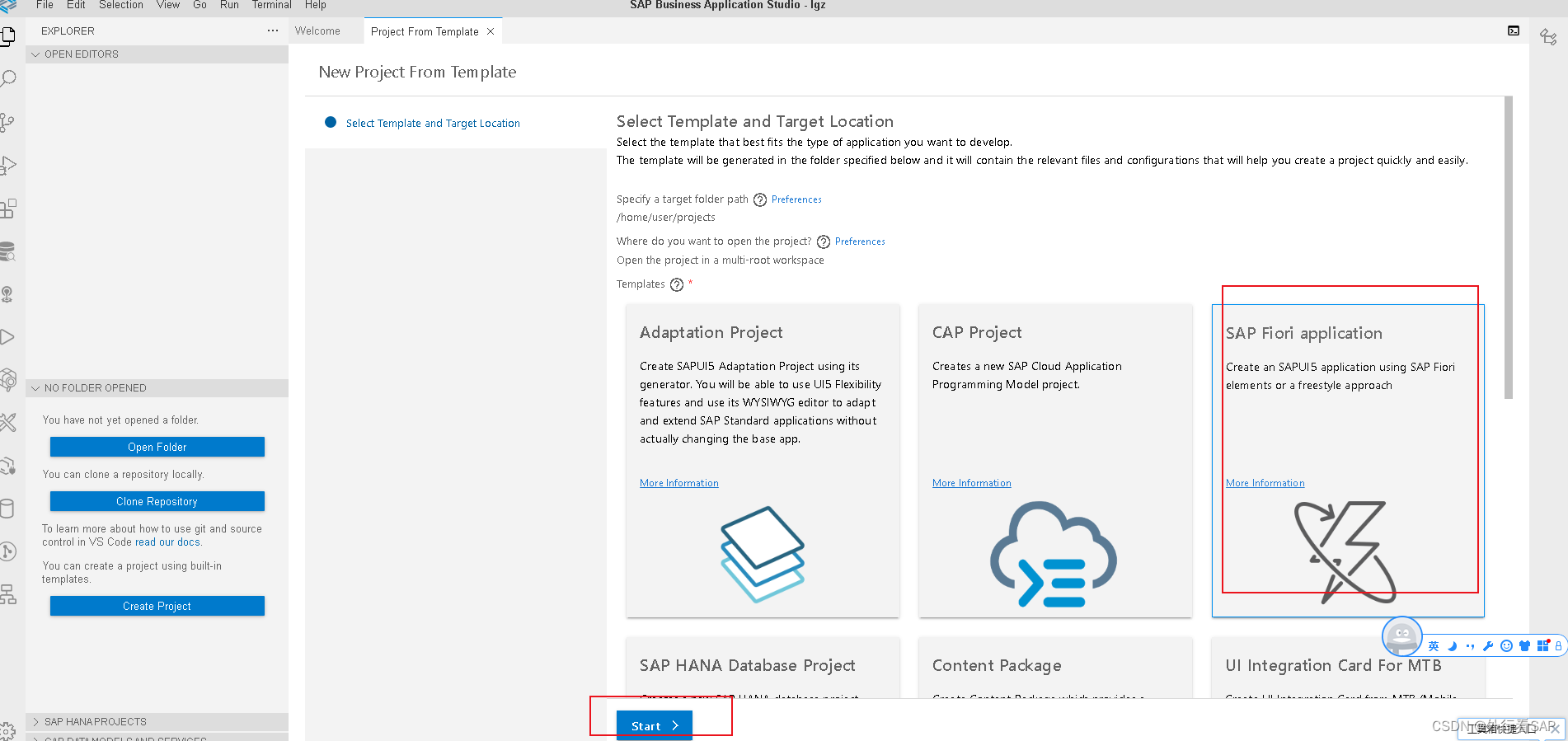The image size is (1568, 741).
Task: Collapse the NO FOLDER OPENED section
Action: tap(157, 388)
